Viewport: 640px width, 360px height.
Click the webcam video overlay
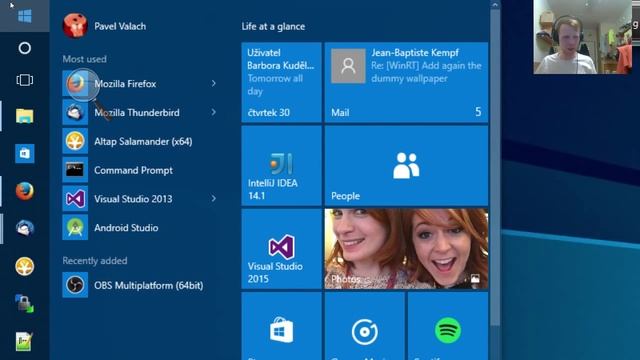[x=582, y=37]
